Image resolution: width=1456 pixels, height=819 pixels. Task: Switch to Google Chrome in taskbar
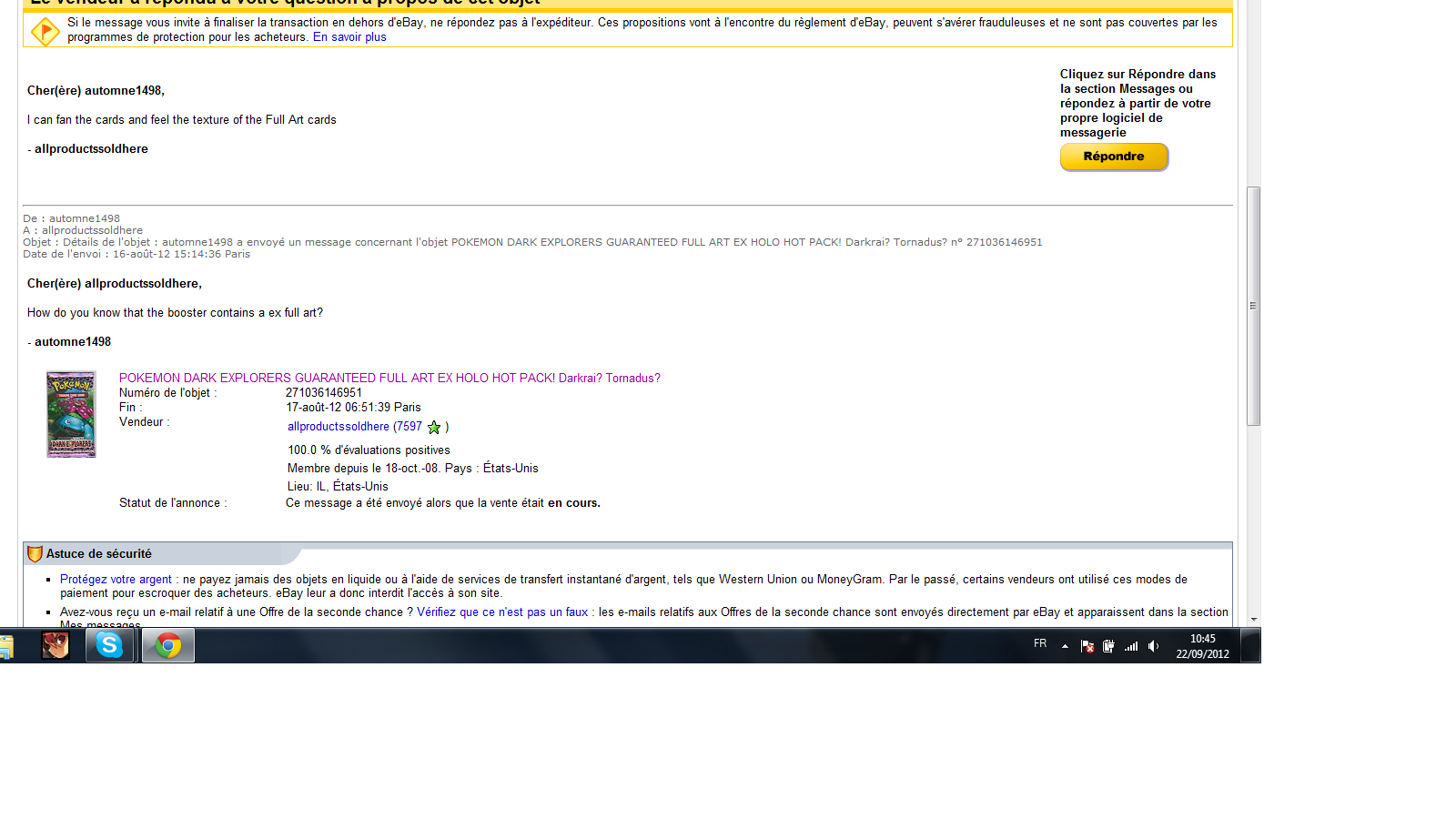(168, 645)
